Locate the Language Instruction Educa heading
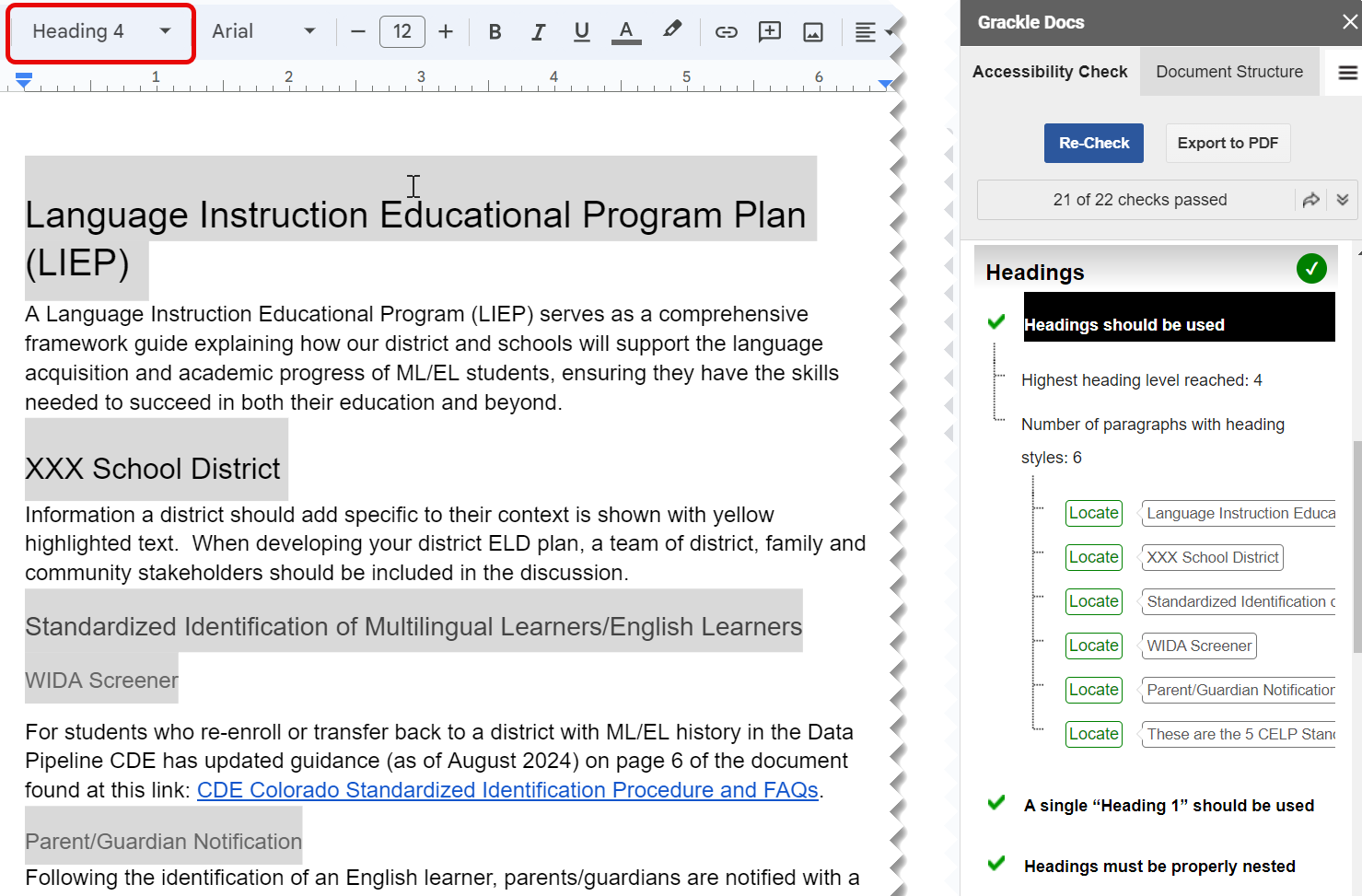The image size is (1362, 896). coord(1094,513)
